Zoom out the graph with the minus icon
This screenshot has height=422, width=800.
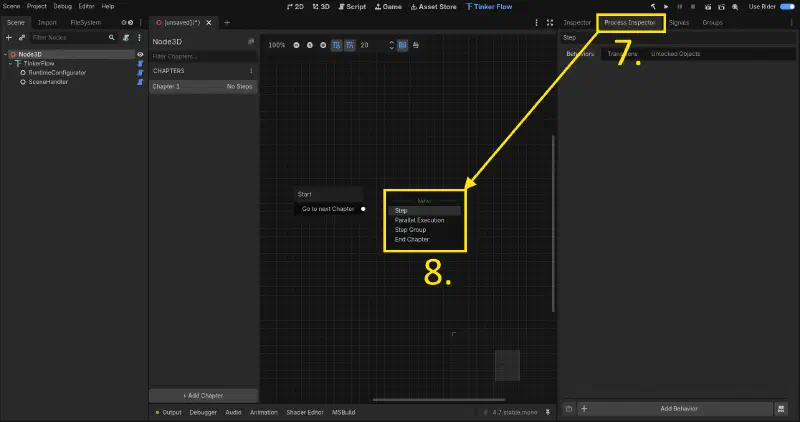(x=296, y=45)
